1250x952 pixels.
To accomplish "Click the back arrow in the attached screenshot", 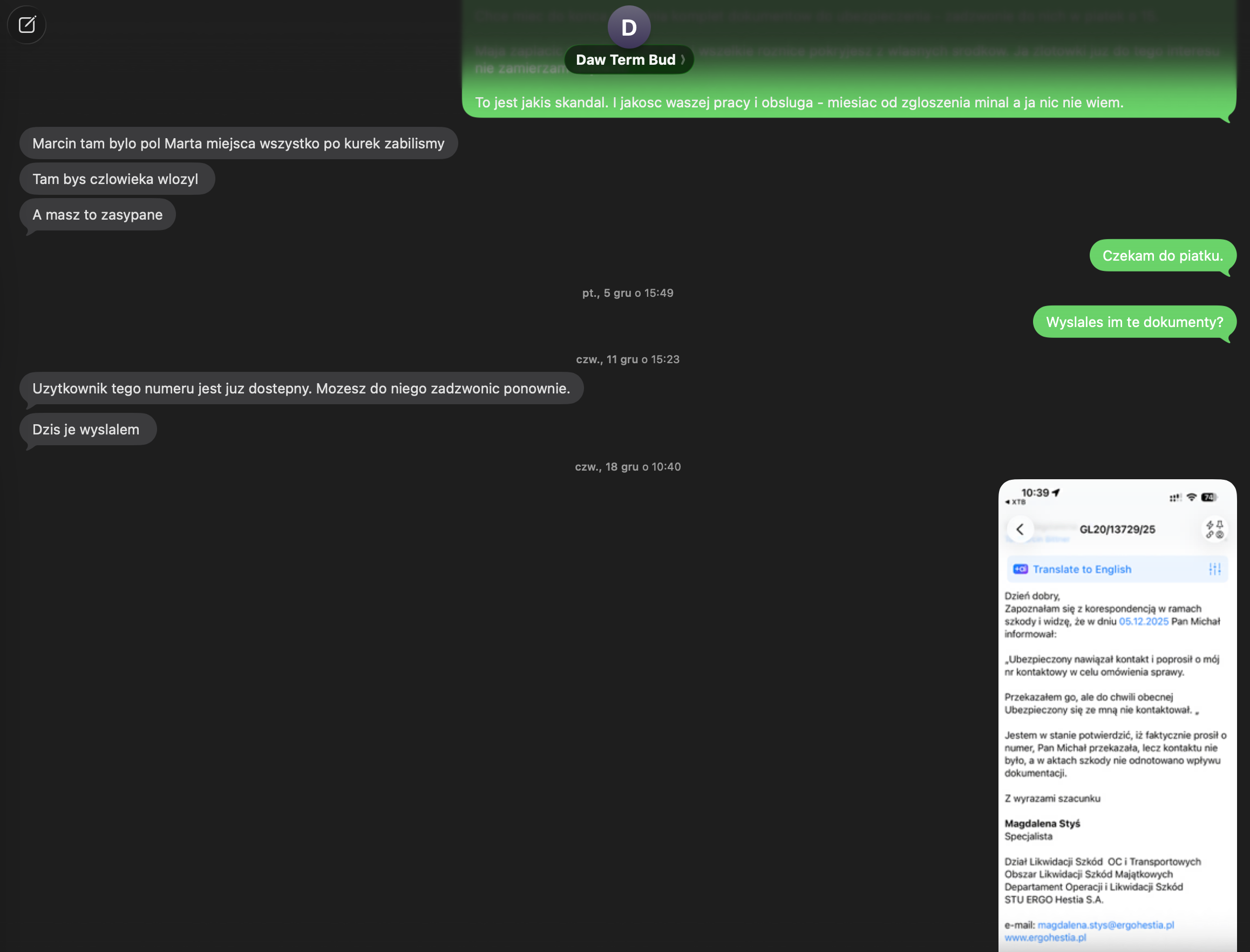I will 1020,529.
